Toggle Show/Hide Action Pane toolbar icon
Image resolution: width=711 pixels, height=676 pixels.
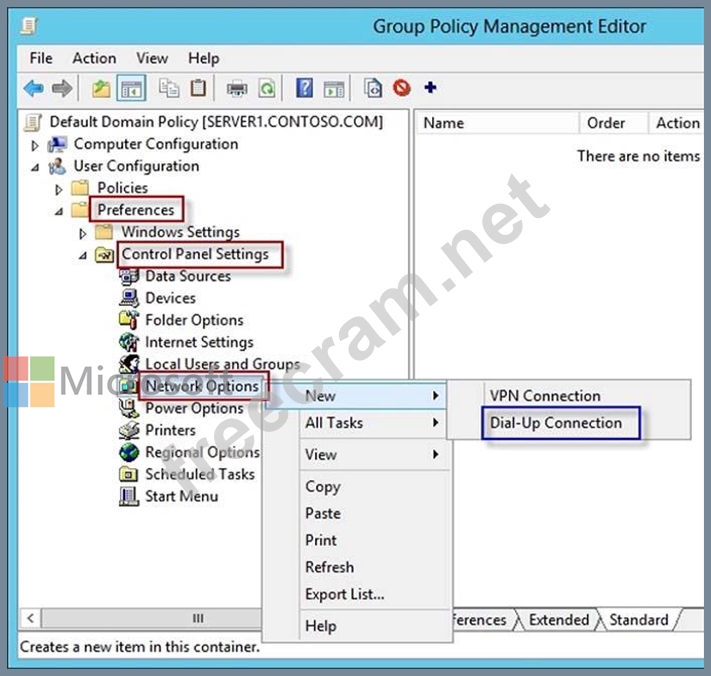click(x=334, y=88)
